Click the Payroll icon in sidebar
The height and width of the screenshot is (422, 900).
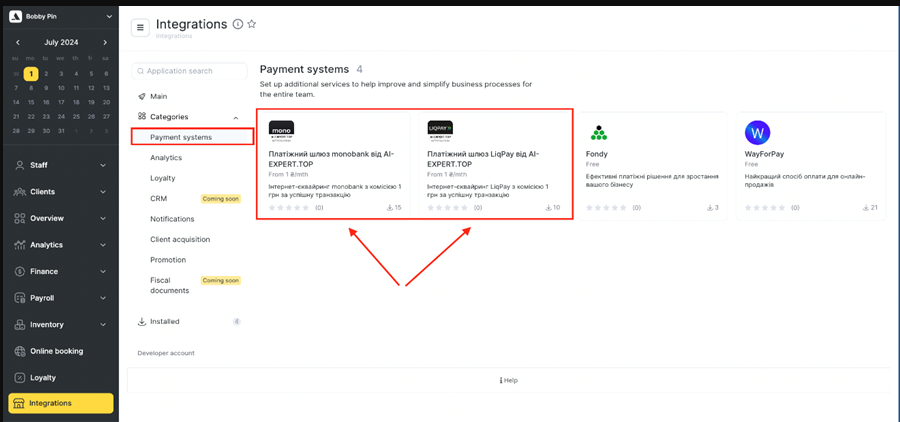(20, 298)
